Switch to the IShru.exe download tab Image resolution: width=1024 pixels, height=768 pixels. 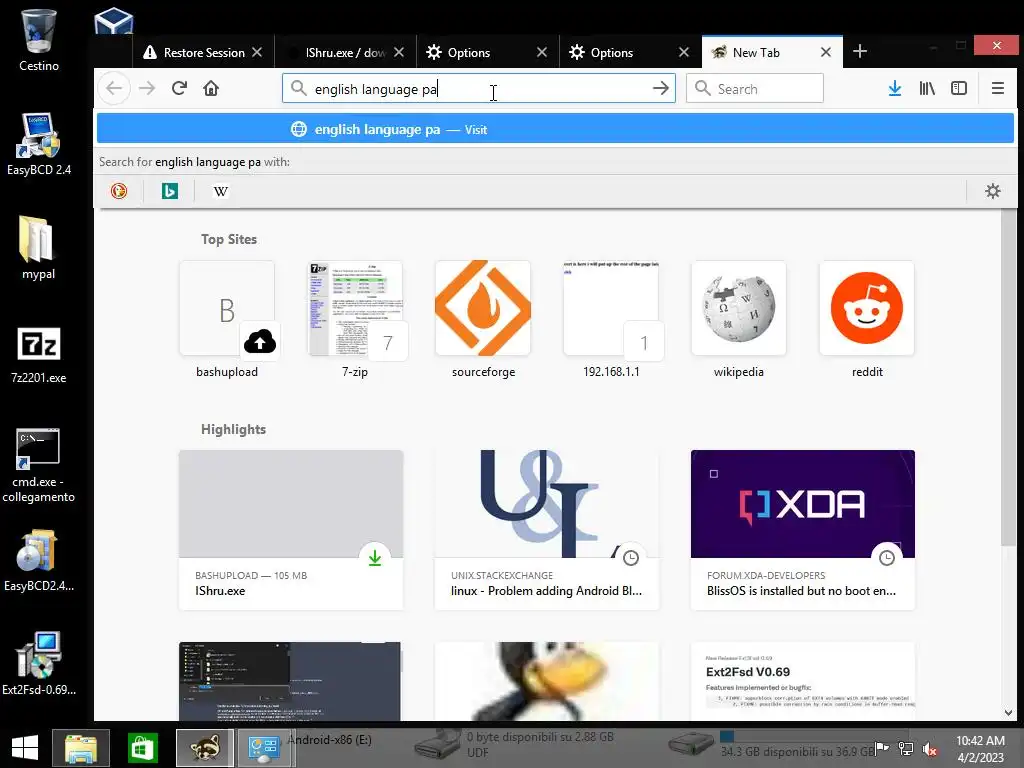pos(345,52)
